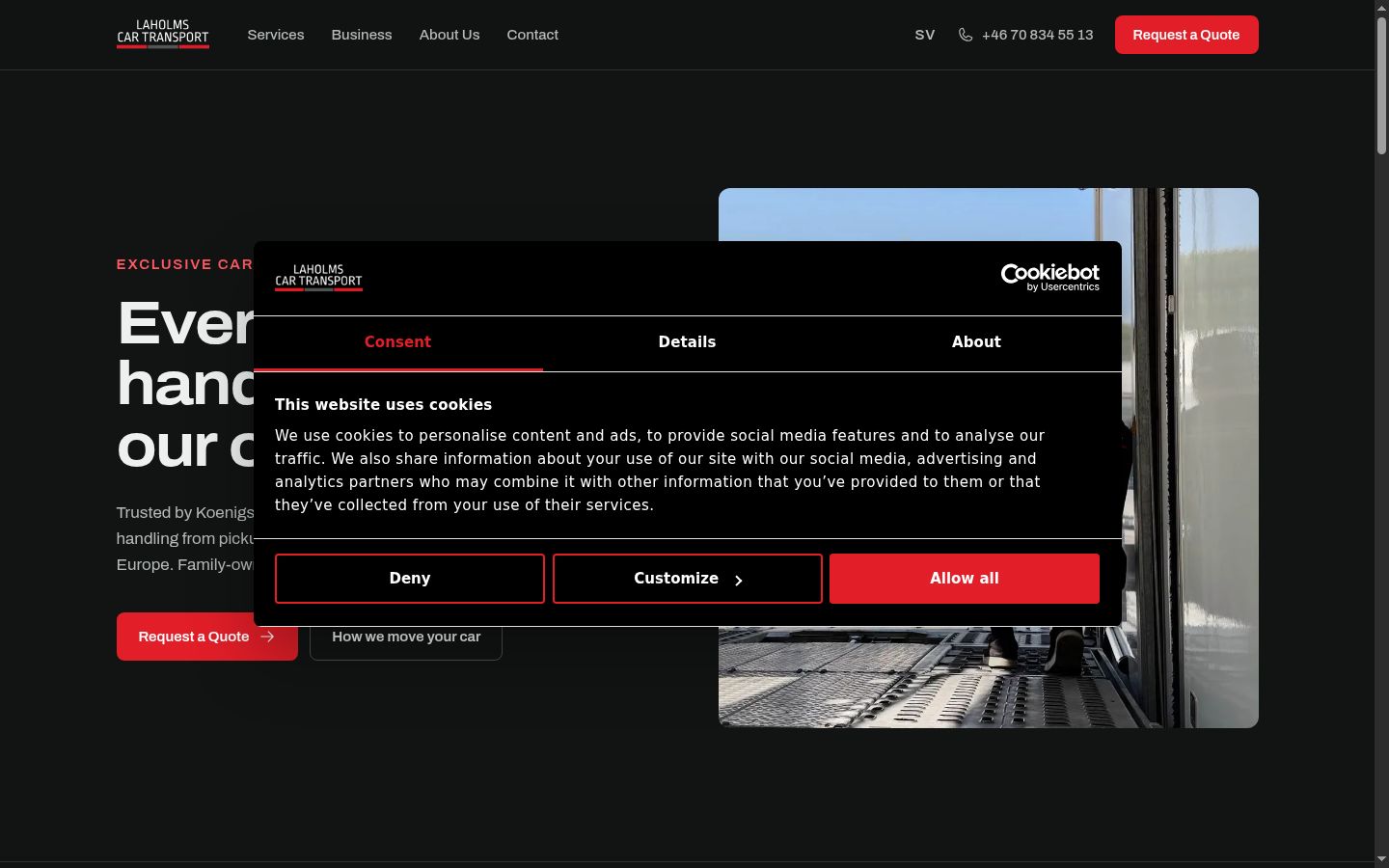Call the +46 70 834 55 13 number
Image resolution: width=1389 pixels, height=868 pixels.
(x=1037, y=35)
